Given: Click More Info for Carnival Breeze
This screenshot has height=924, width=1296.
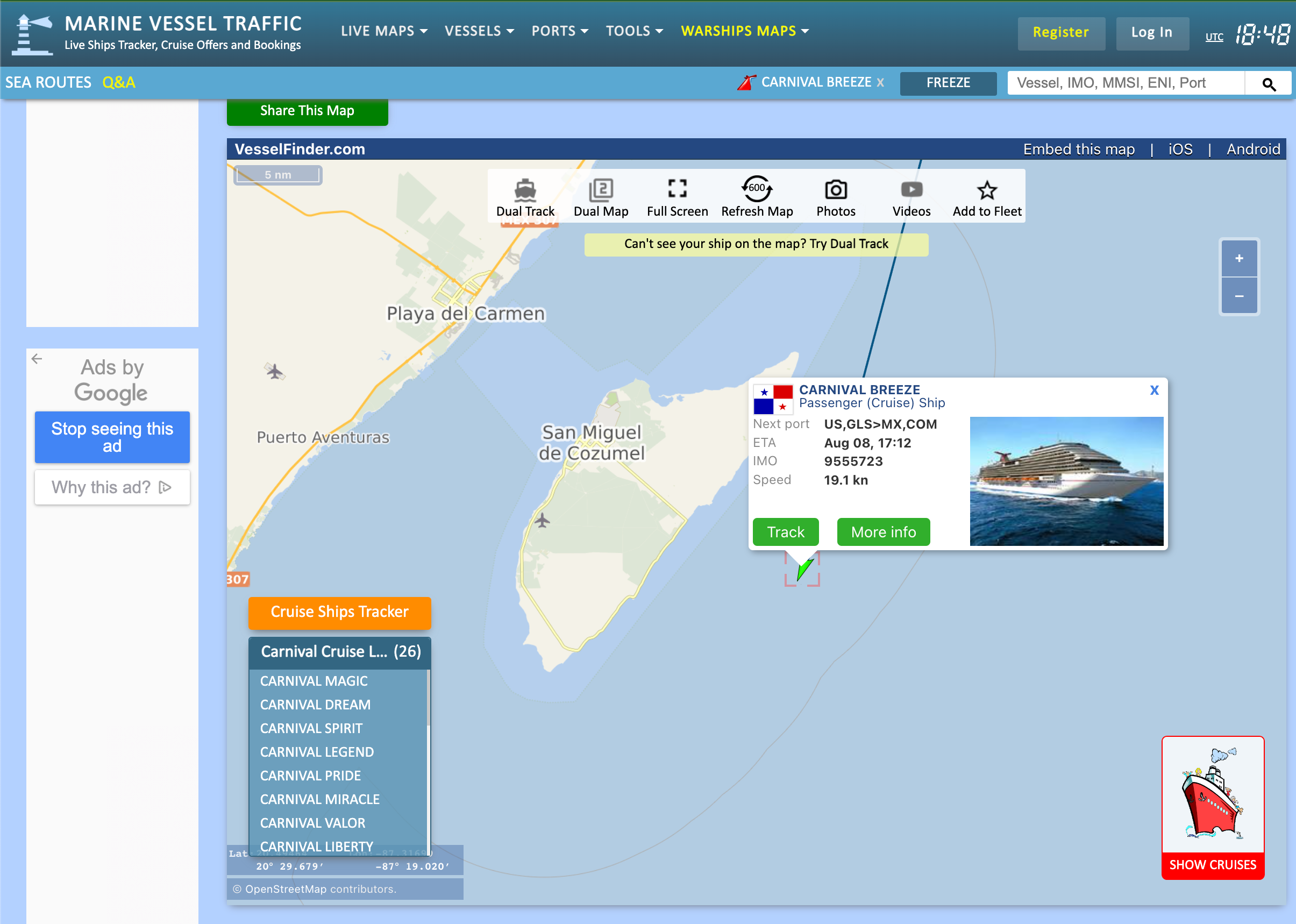Looking at the screenshot, I should pyautogui.click(x=882, y=531).
